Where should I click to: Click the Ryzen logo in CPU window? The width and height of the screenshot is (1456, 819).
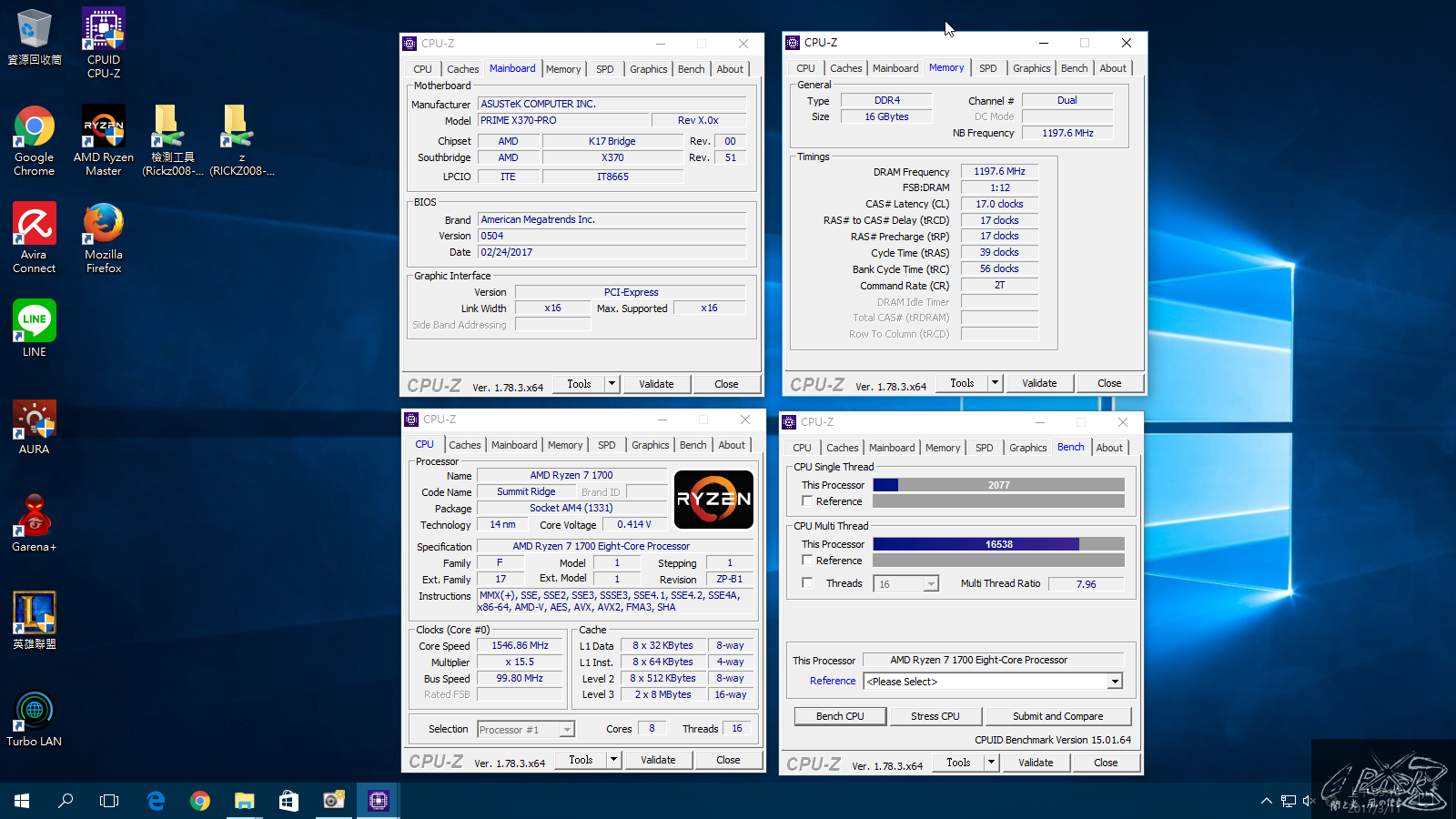point(713,499)
